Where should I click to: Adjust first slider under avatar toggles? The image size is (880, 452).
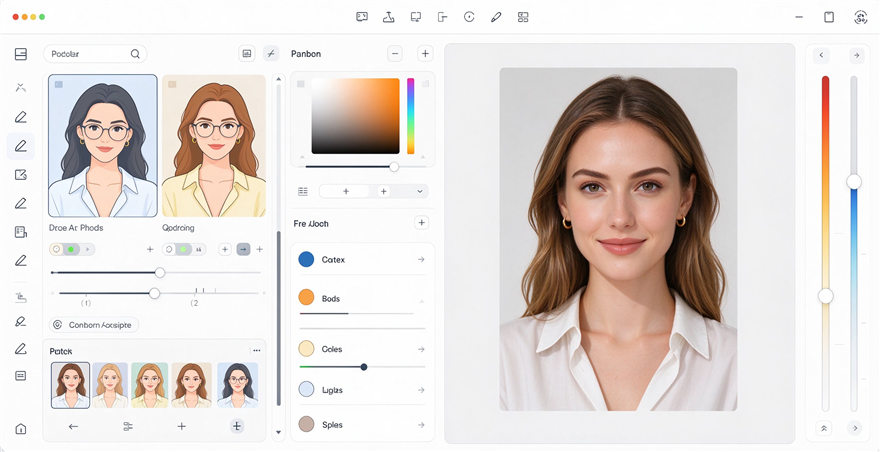click(160, 272)
